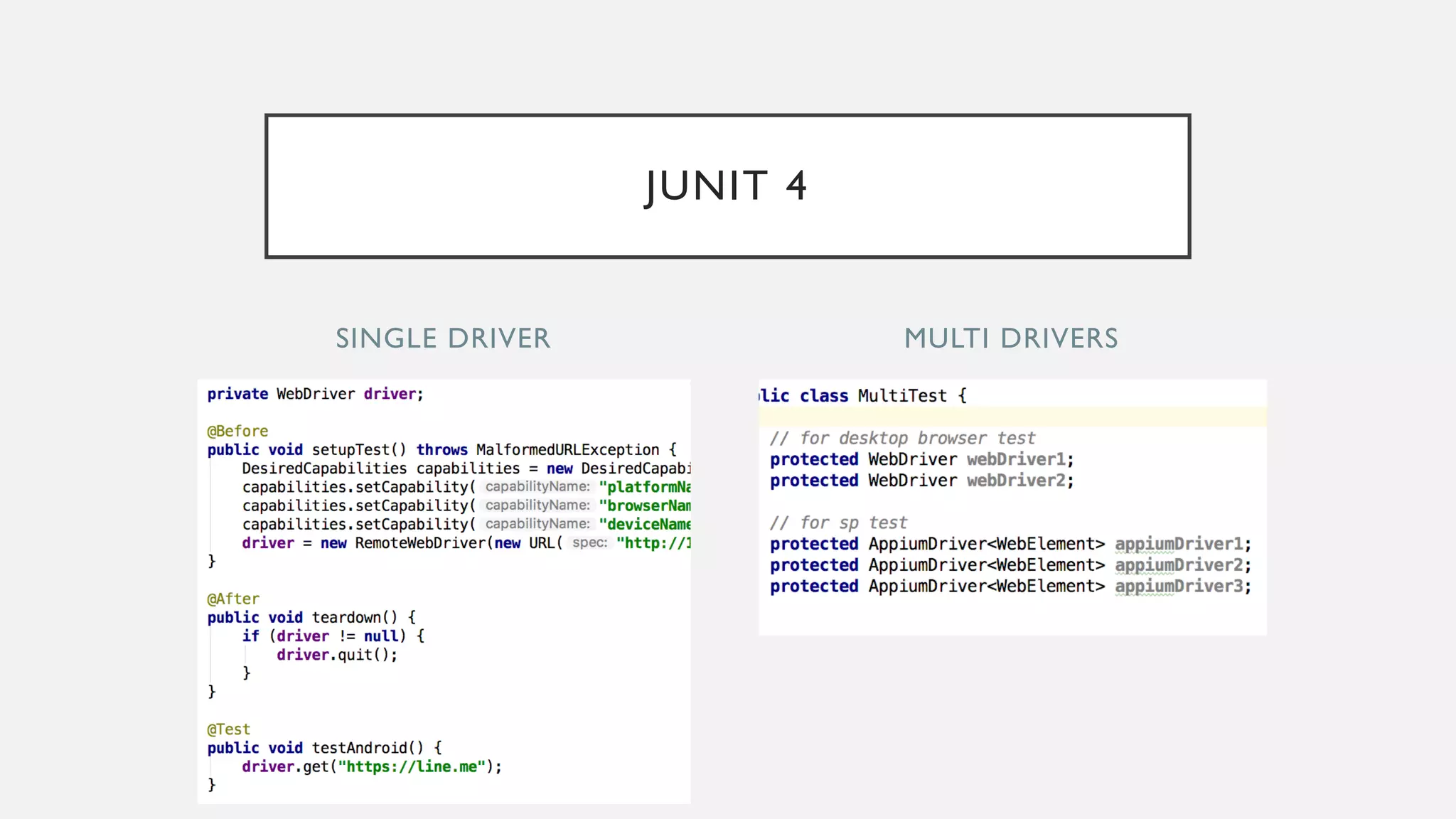This screenshot has width=1456, height=819.
Task: Click the 'if (driver != null)' line
Action: click(333, 636)
